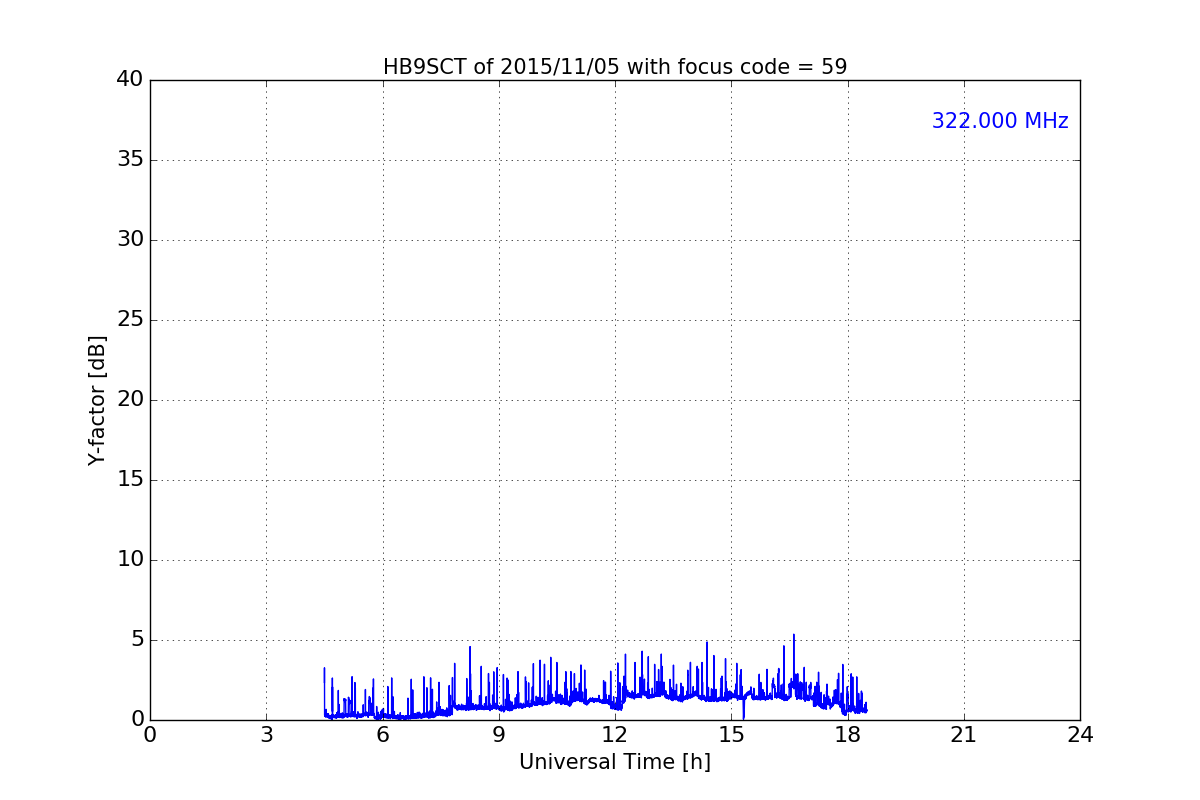Click the 'Universal Time [h]' axis label

[615, 762]
